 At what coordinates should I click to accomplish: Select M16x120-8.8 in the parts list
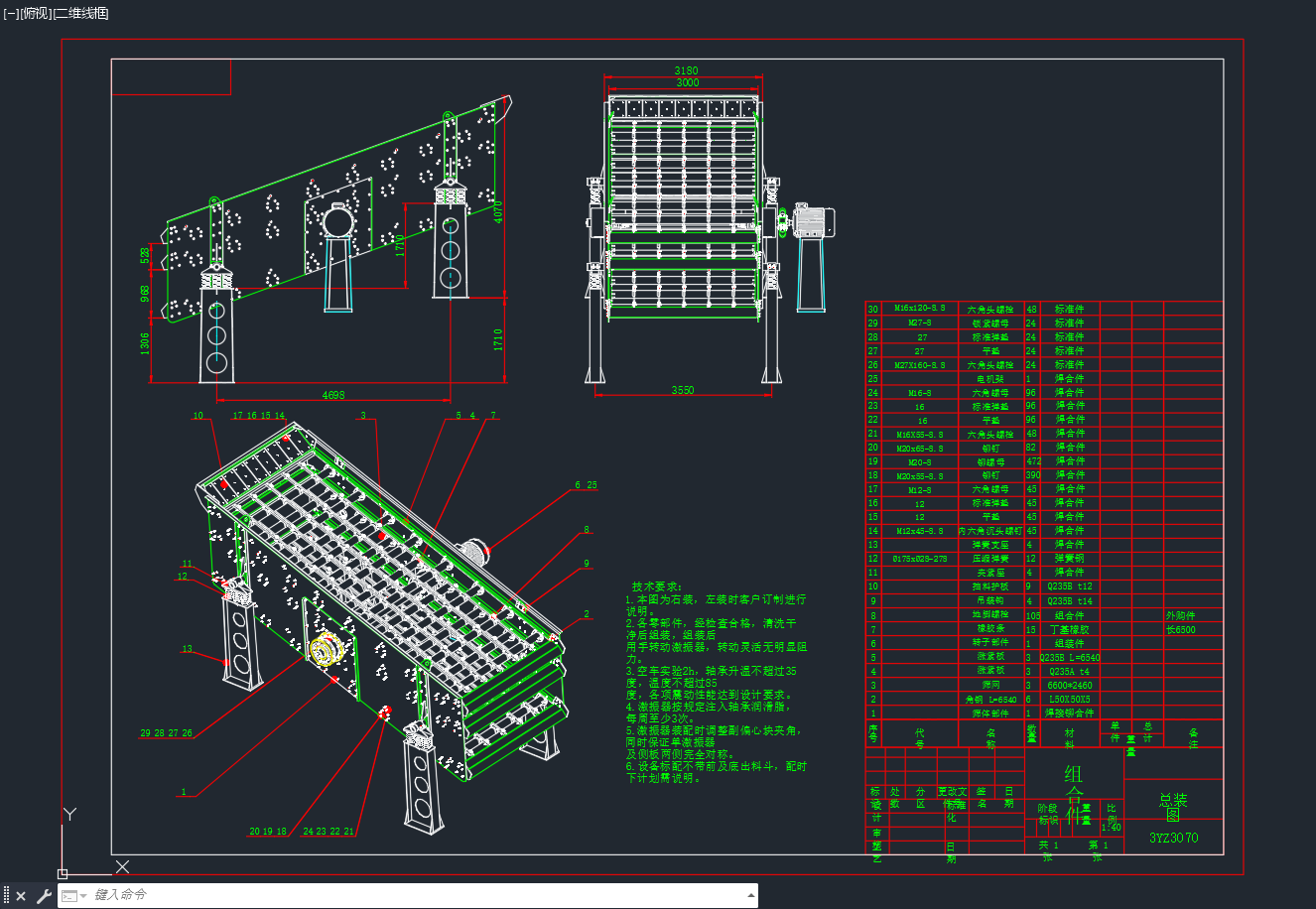click(x=919, y=309)
